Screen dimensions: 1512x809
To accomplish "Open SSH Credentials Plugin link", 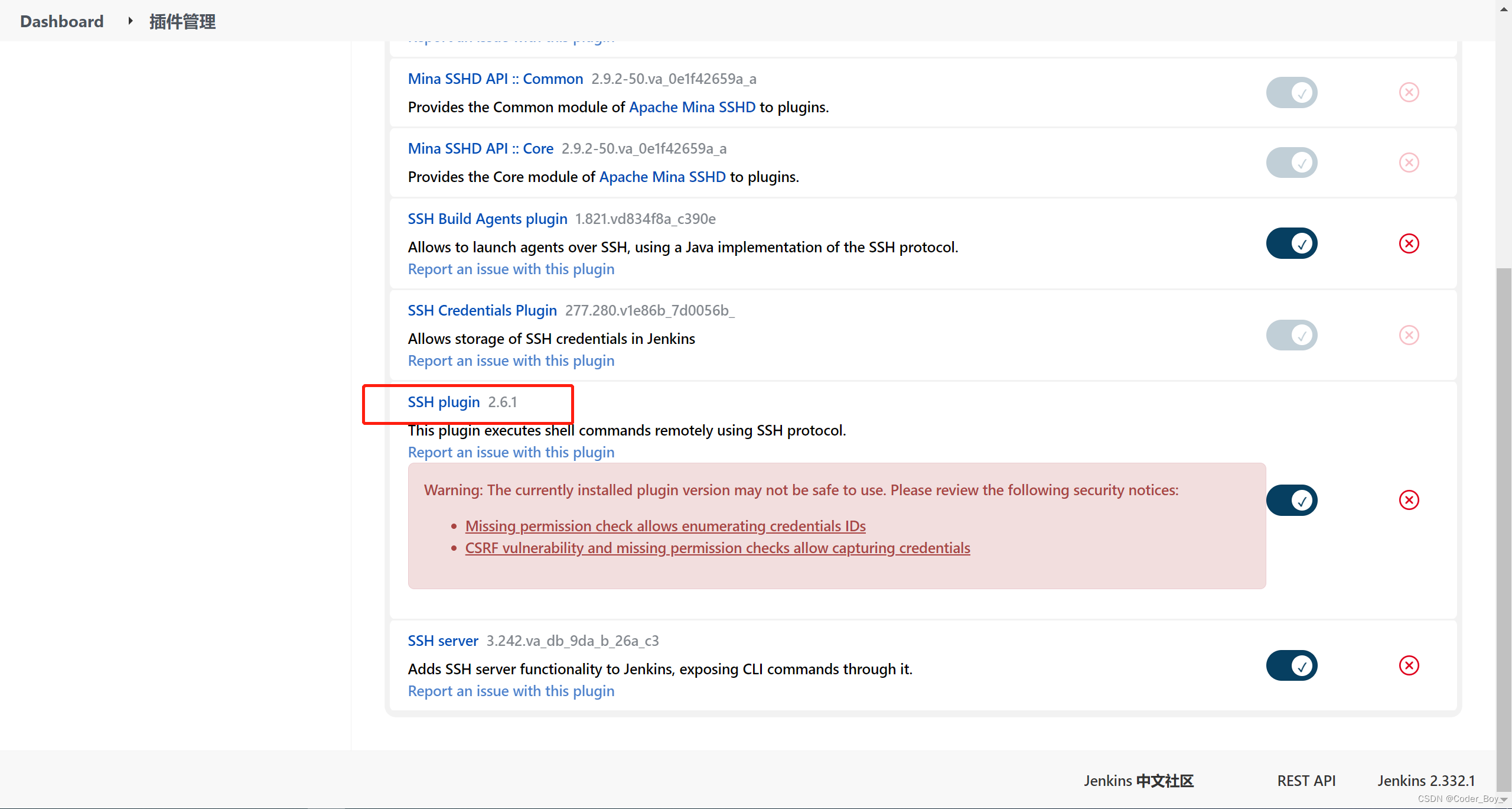I will click(482, 310).
